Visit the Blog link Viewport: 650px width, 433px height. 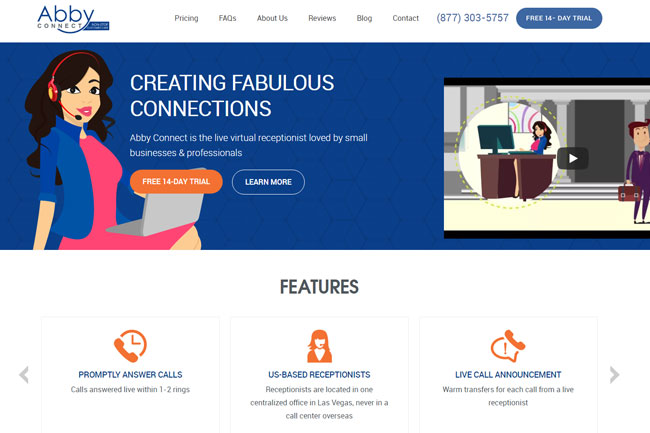(x=364, y=18)
